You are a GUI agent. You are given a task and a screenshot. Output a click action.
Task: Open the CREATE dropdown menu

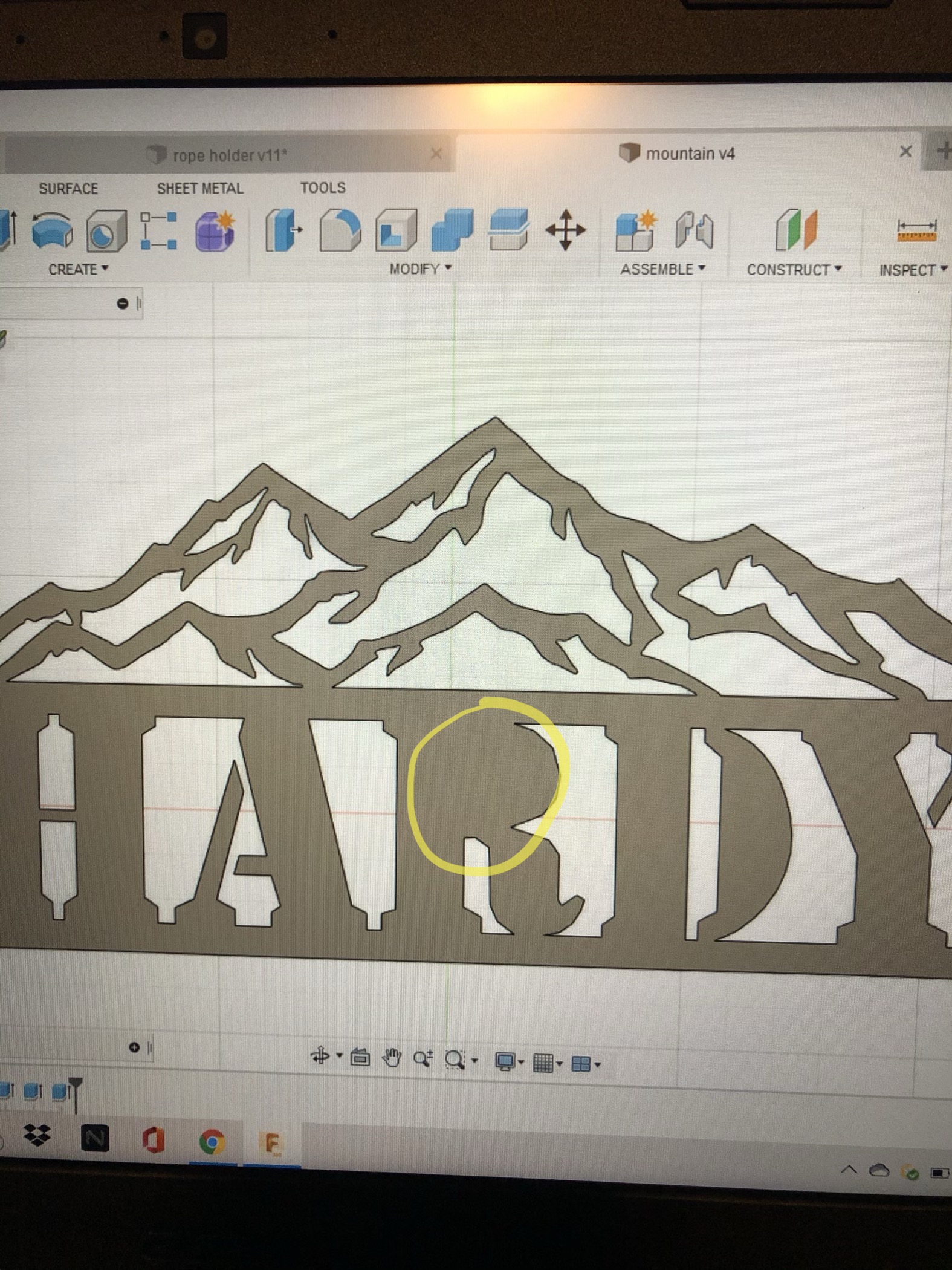click(78, 269)
